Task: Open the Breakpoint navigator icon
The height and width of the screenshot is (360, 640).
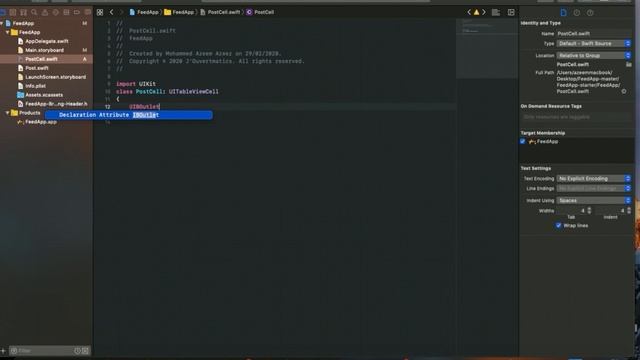Action: click(x=77, y=13)
